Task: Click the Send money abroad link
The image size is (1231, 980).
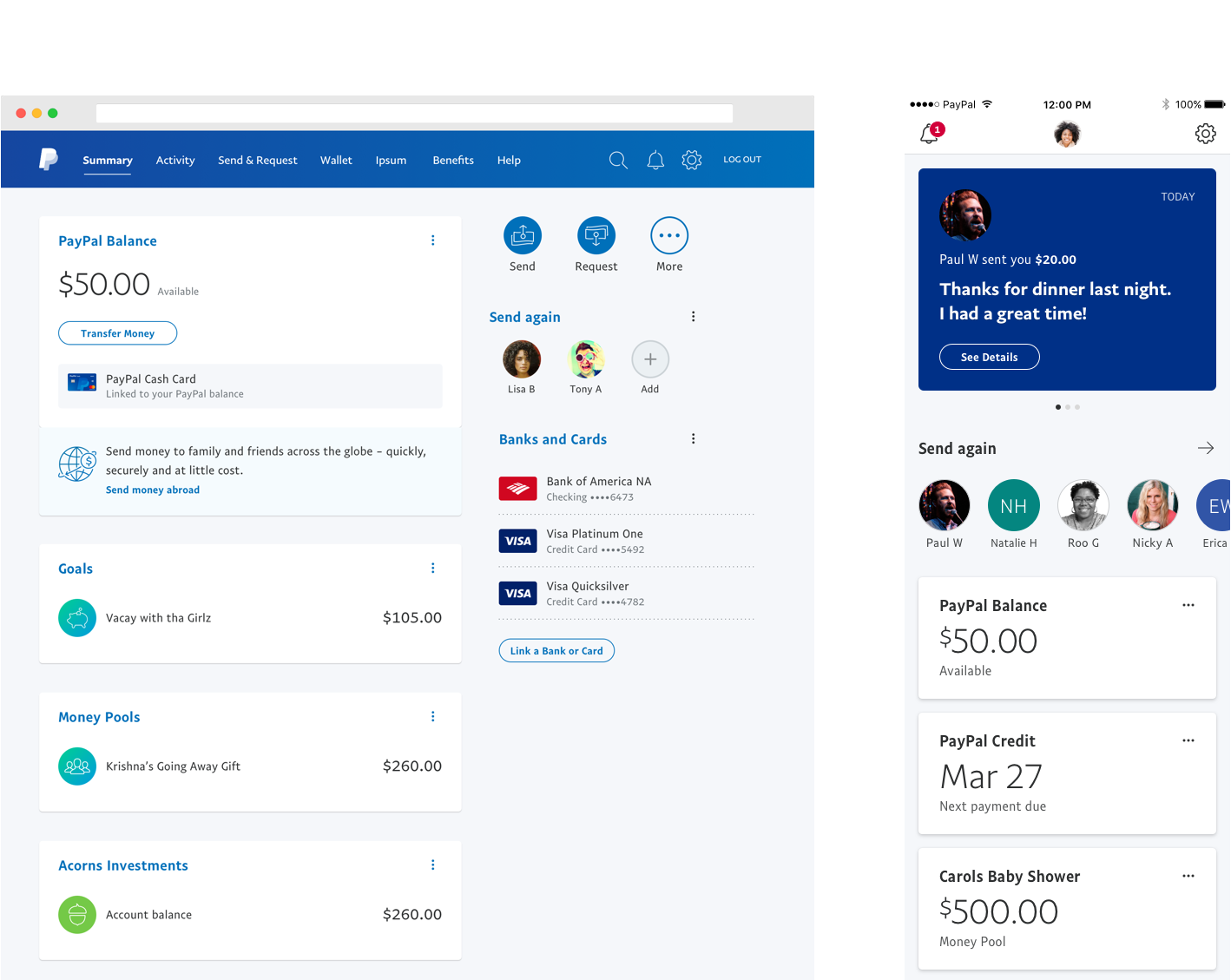Action: 153,490
